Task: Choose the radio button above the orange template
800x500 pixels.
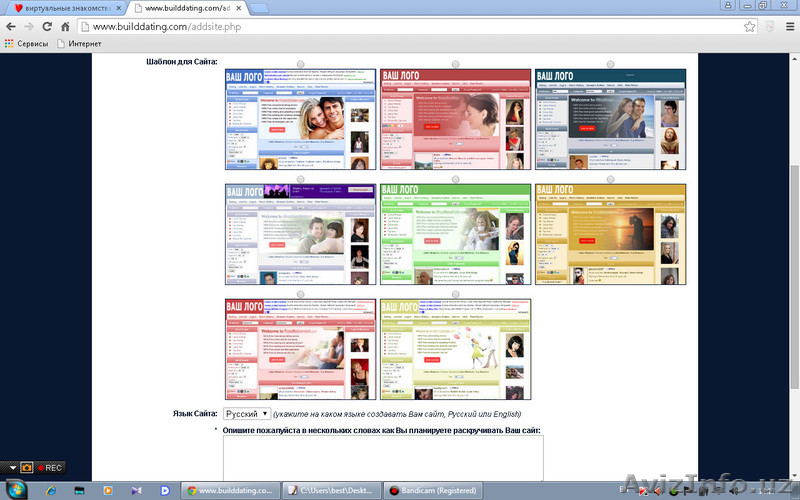Action: 610,179
